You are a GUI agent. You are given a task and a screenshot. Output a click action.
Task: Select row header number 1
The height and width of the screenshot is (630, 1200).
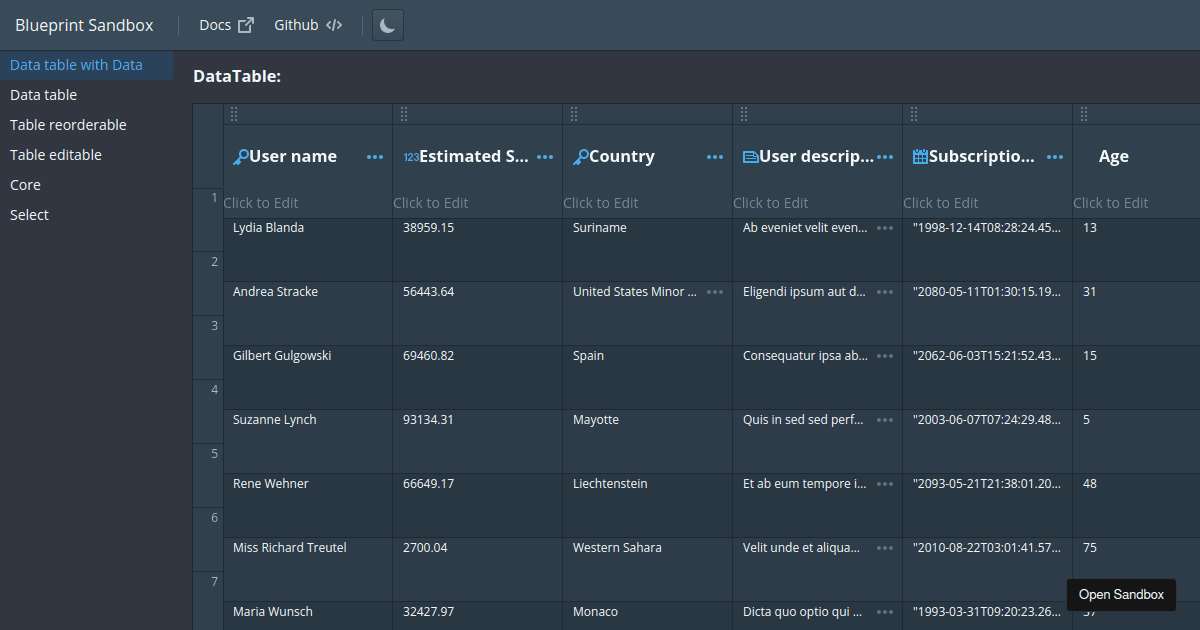(208, 220)
